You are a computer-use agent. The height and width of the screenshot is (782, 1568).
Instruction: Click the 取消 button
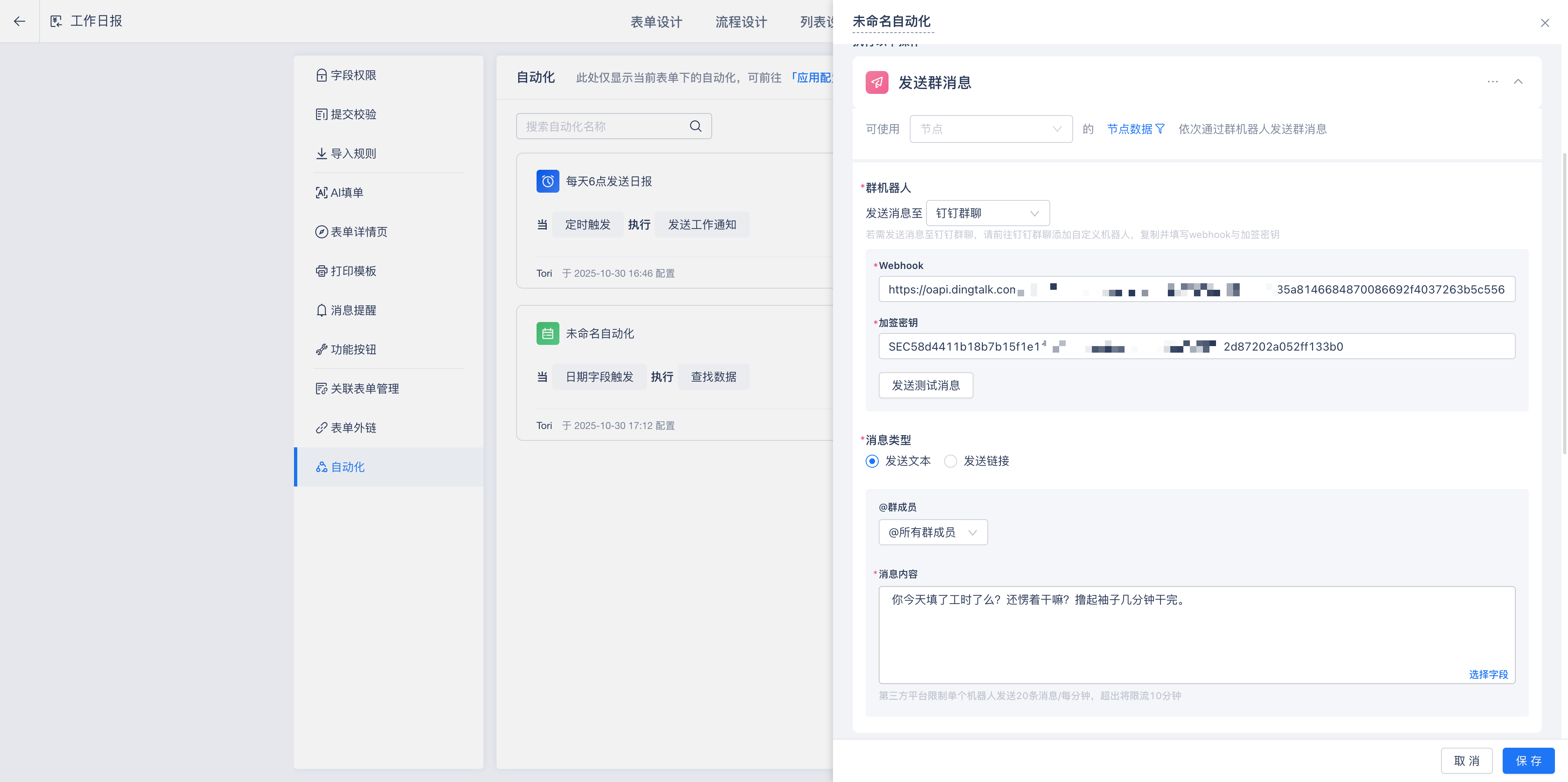pyautogui.click(x=1466, y=761)
